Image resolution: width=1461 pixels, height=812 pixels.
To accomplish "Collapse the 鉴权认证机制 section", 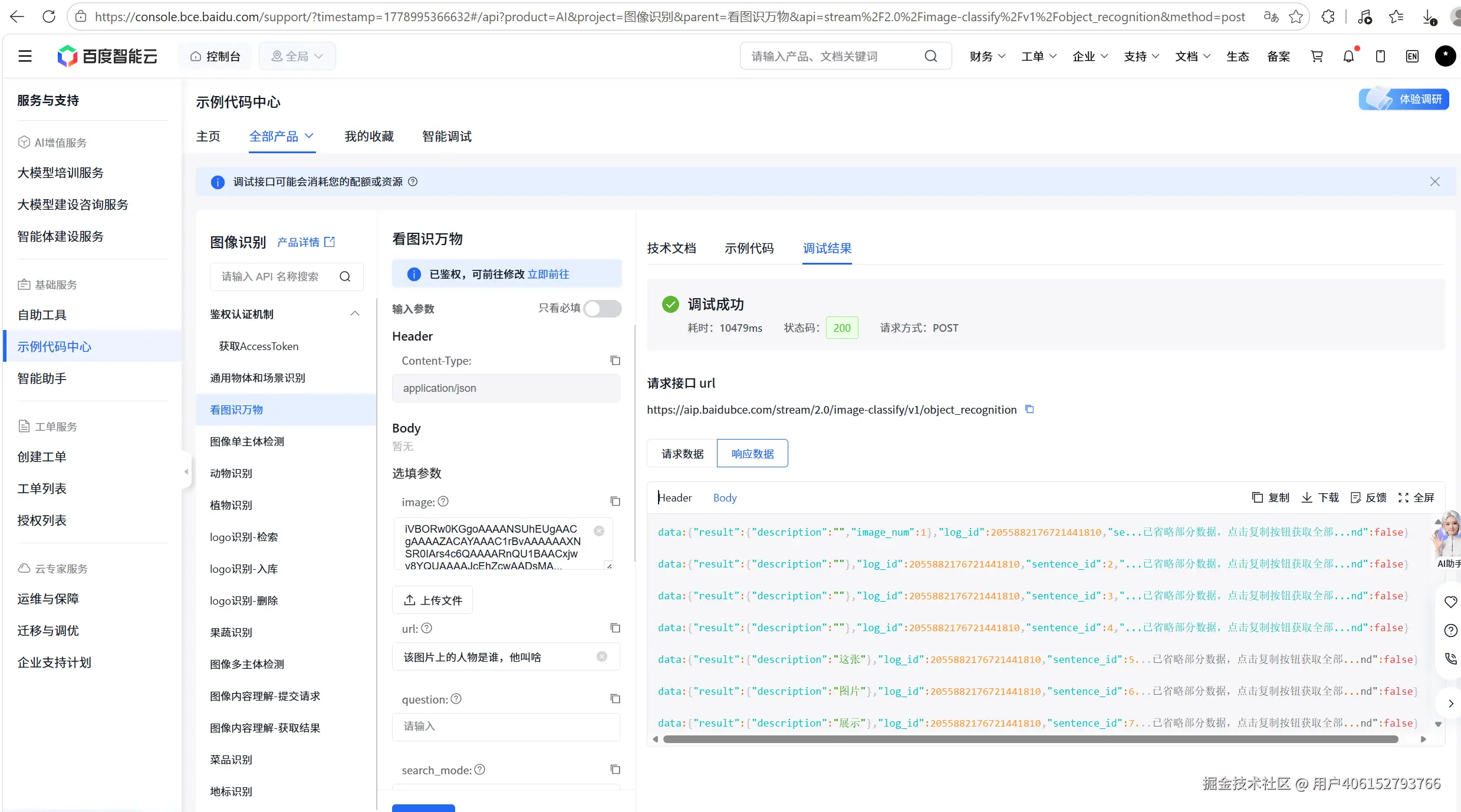I will [x=355, y=313].
